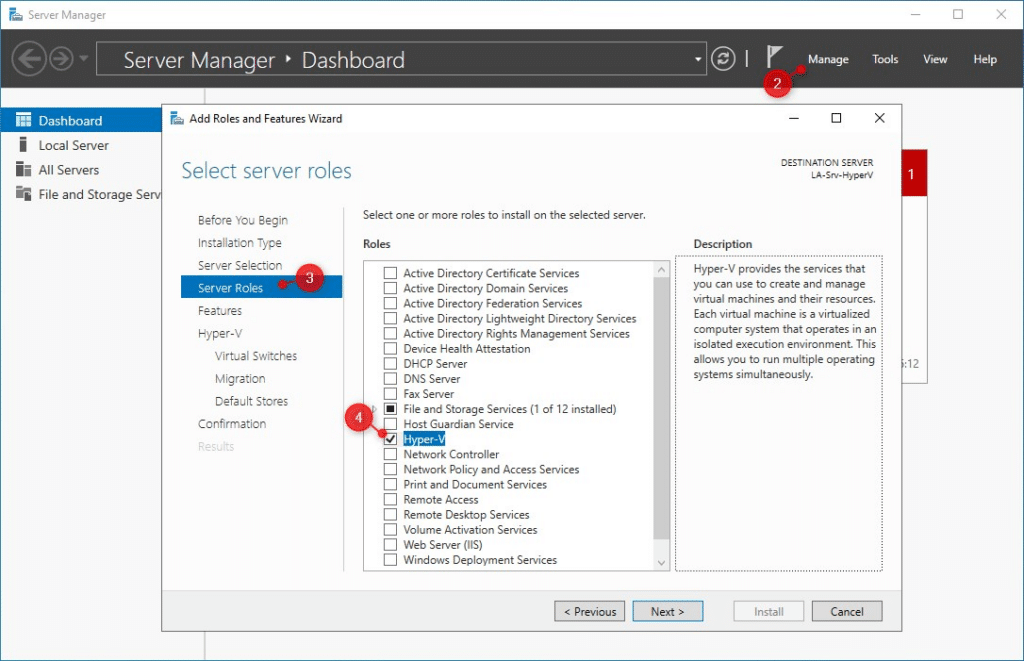The height and width of the screenshot is (661, 1024).
Task: Open the Tools menu
Action: pos(885,59)
